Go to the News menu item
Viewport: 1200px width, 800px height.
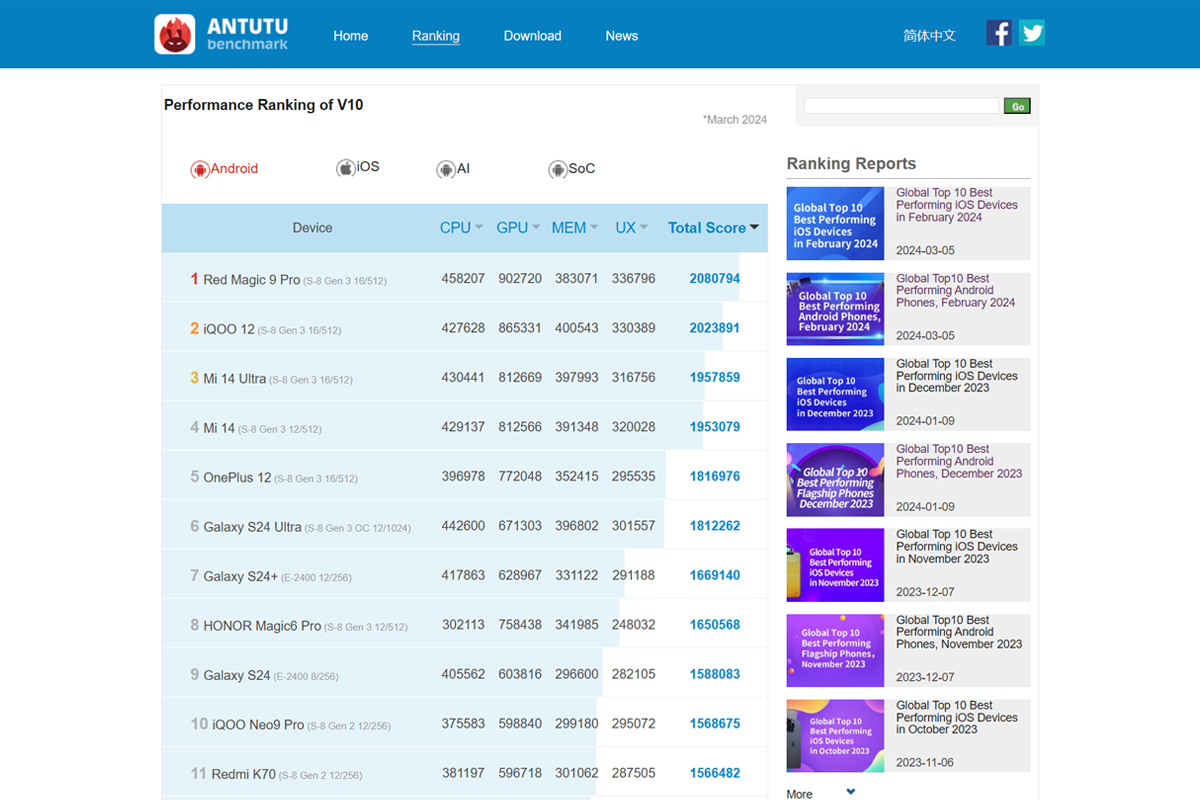[621, 36]
